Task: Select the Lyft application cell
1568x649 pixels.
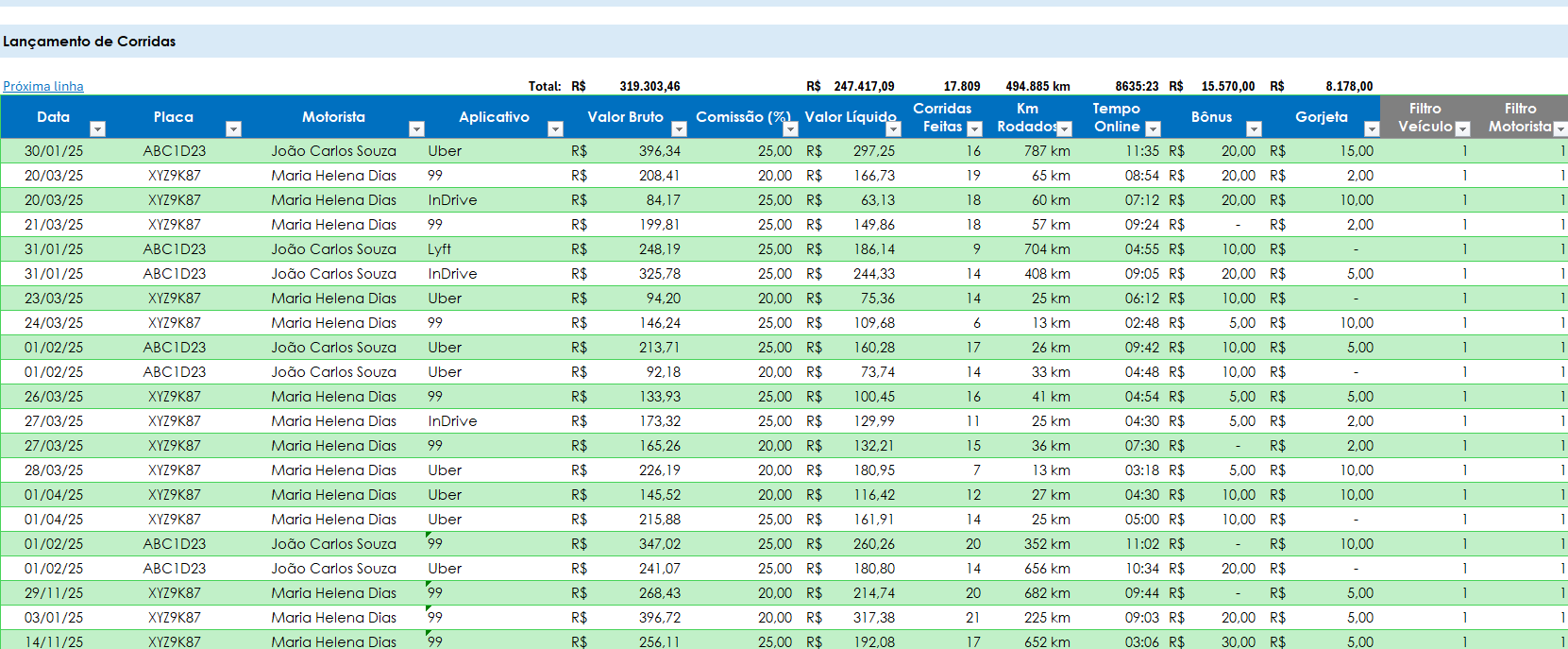Action: tap(440, 249)
